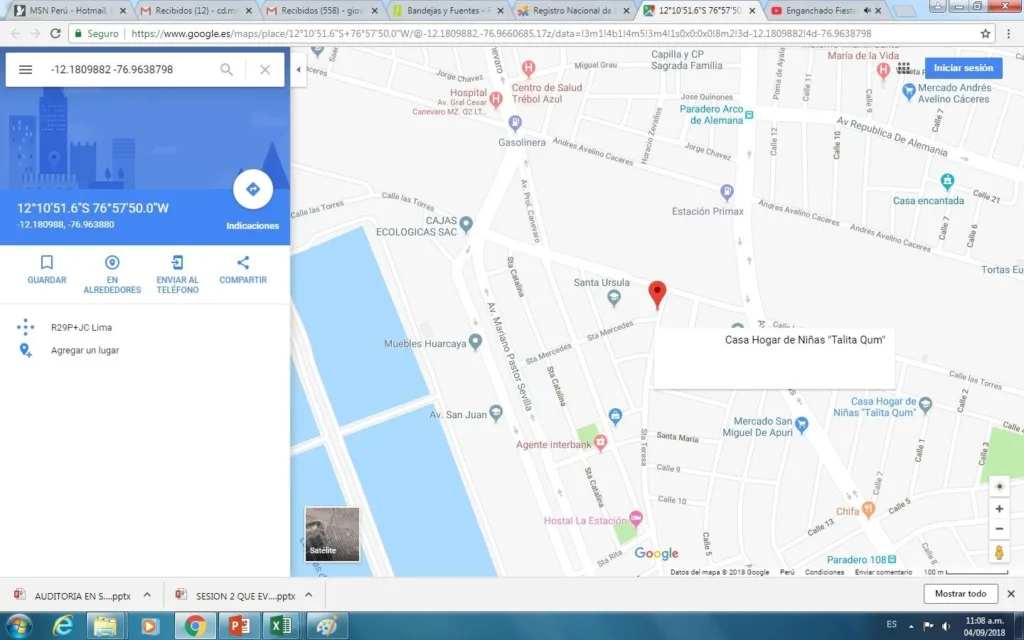Screen dimensions: 1024x640
Task: Open Internet Explorer from taskbar
Action: pyautogui.click(x=63, y=626)
